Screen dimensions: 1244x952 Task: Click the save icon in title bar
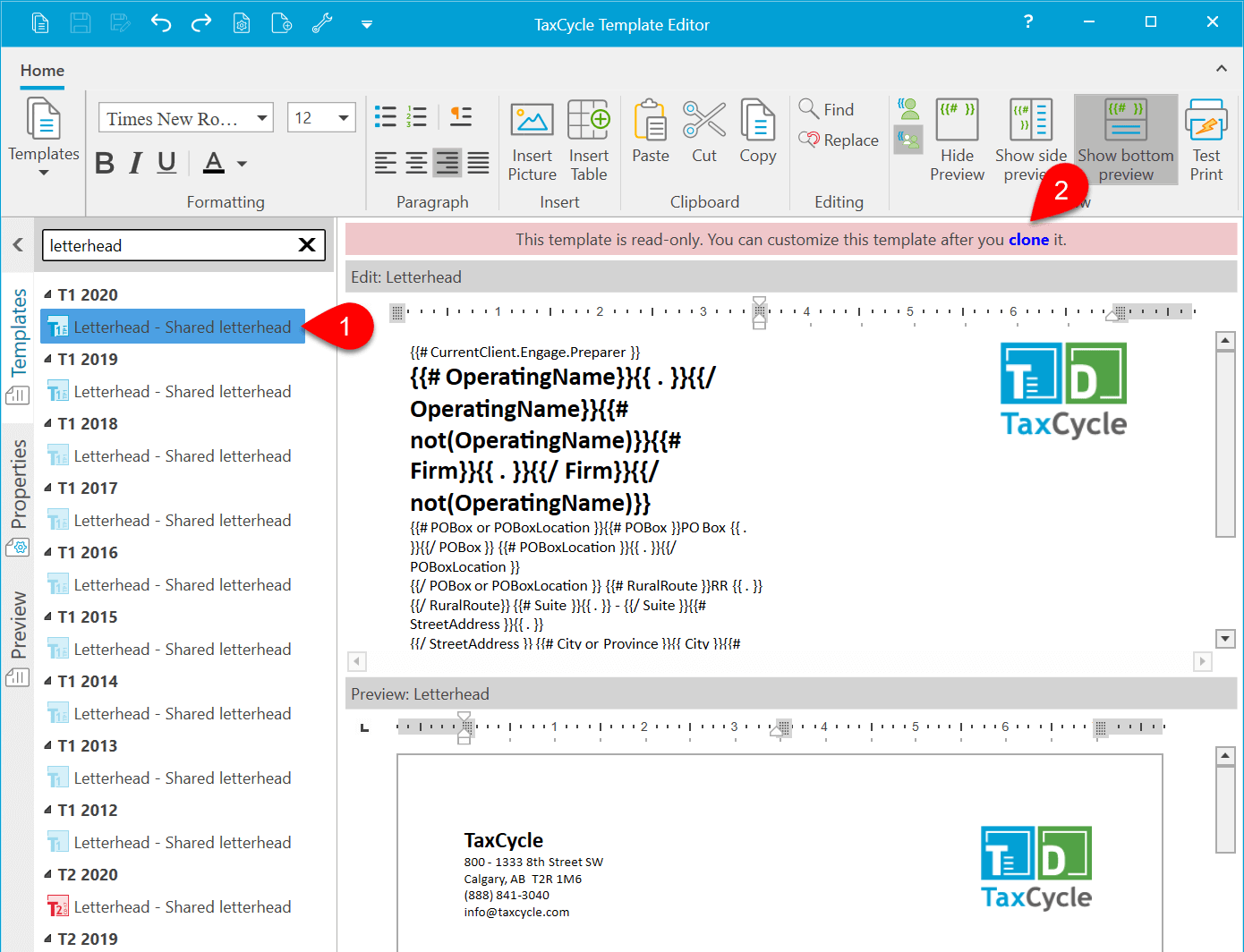click(x=81, y=23)
